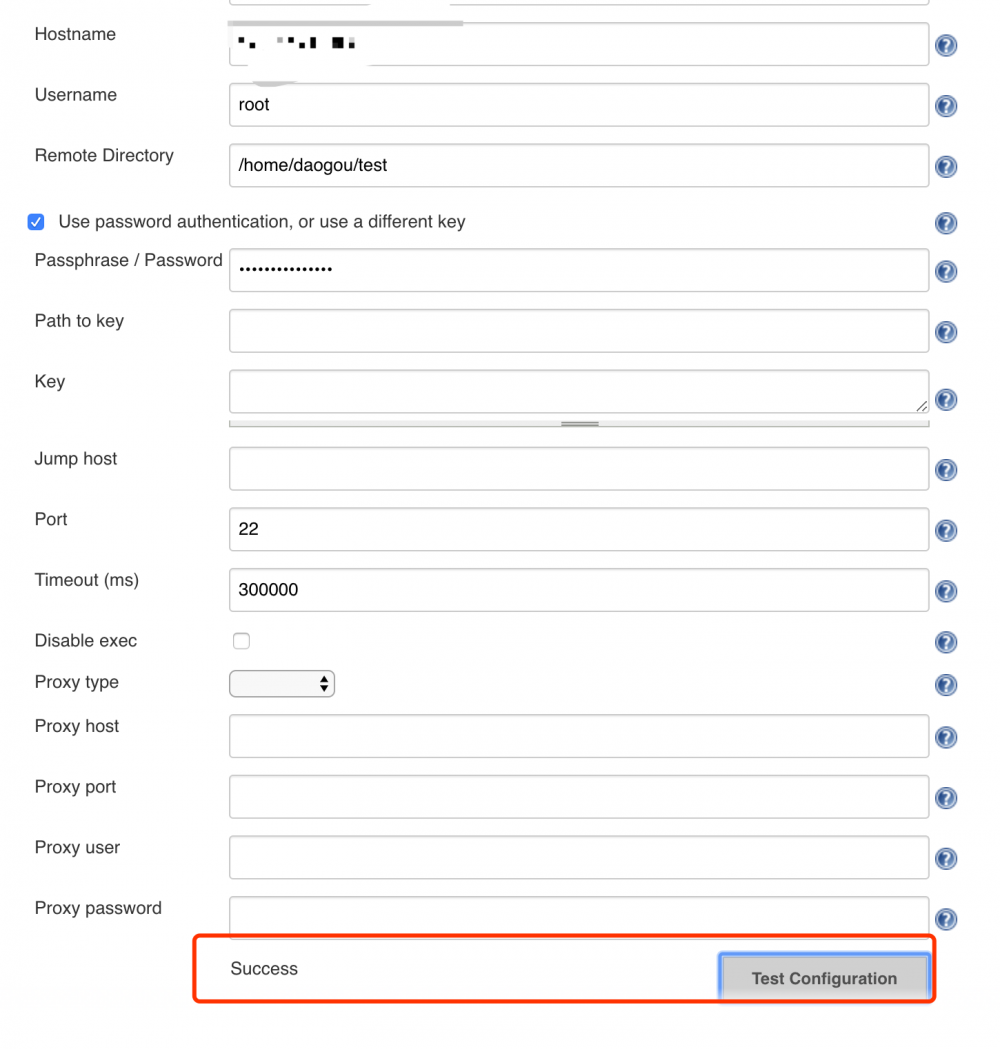Screen dimensions: 1000x1049
Task: Open help for Path to key
Action: coord(945,331)
